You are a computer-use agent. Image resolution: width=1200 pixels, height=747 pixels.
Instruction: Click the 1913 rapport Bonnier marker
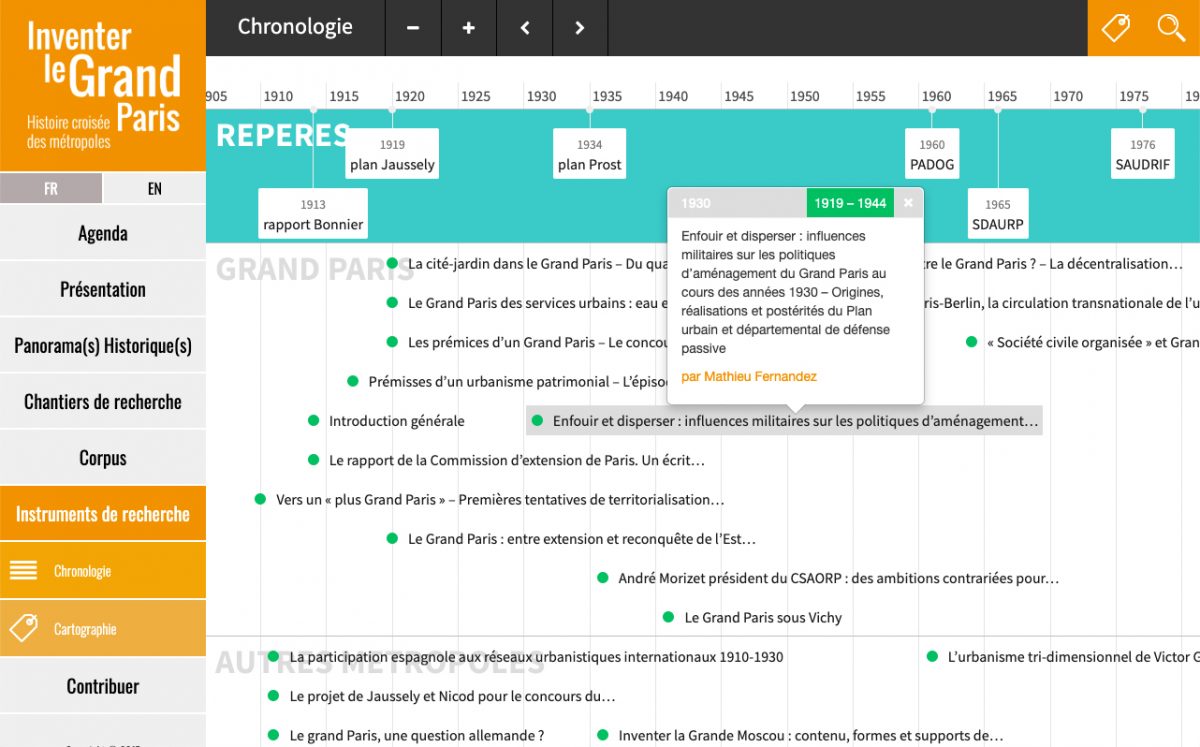coord(313,214)
